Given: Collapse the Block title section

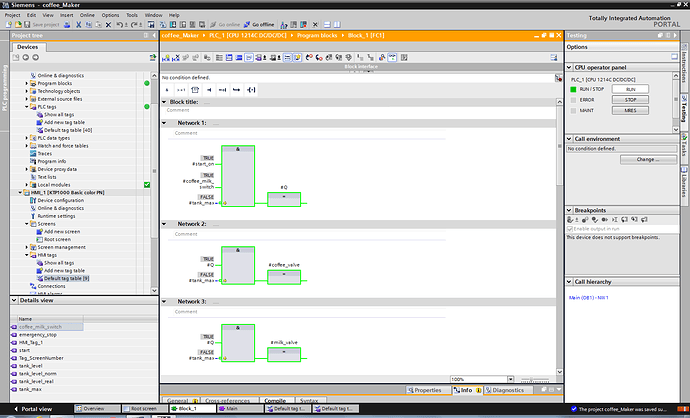Looking at the screenshot, I should 164,102.
